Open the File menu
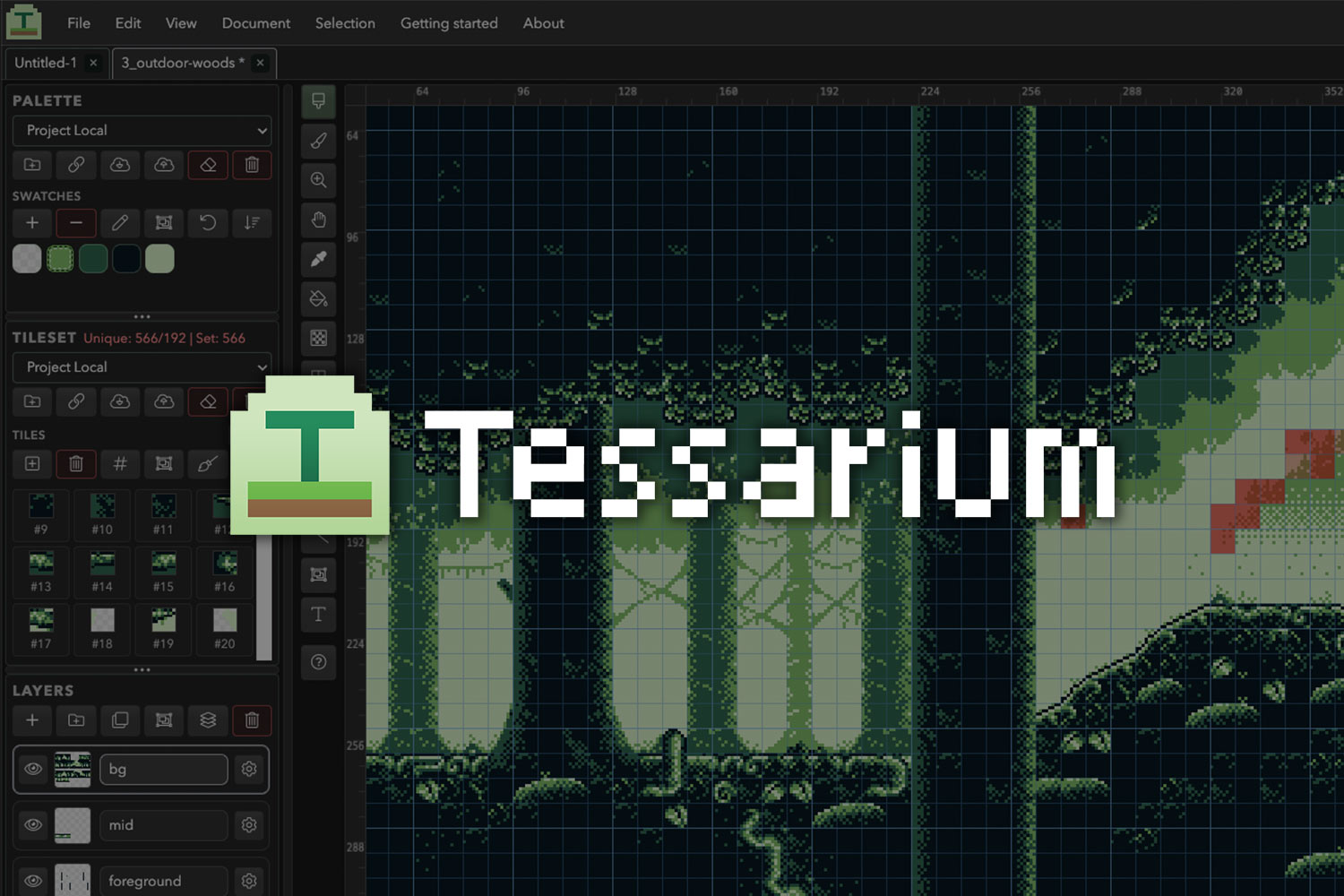The height and width of the screenshot is (896, 1344). (x=79, y=23)
